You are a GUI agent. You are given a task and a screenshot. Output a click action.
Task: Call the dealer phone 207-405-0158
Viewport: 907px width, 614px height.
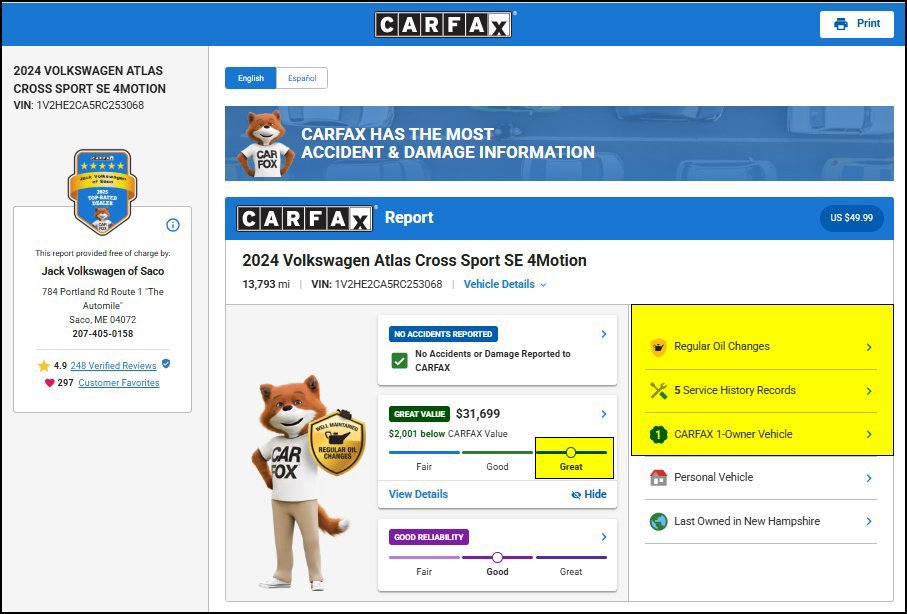(x=102, y=333)
